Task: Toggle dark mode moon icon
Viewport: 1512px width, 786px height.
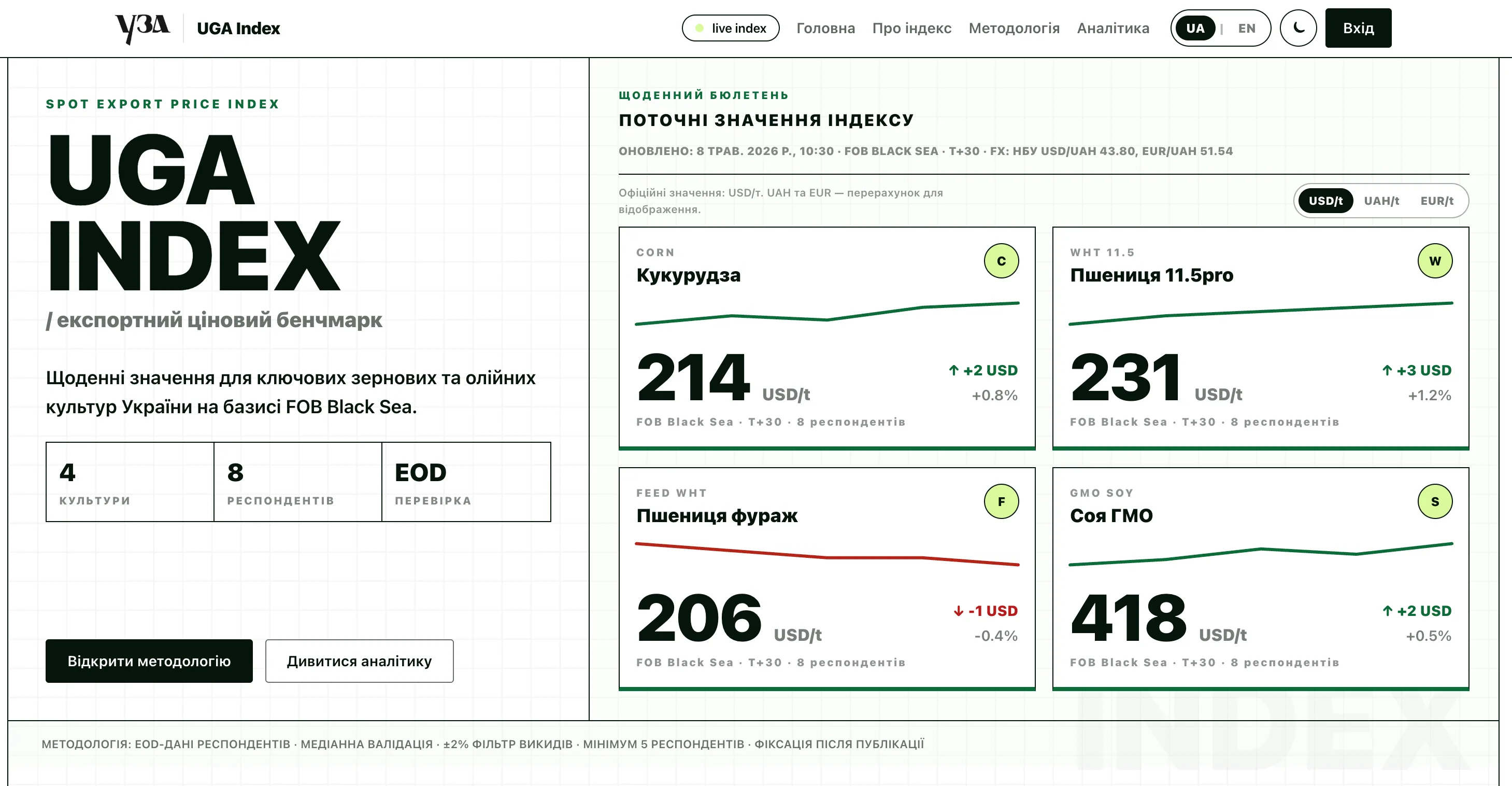Action: tap(1299, 28)
